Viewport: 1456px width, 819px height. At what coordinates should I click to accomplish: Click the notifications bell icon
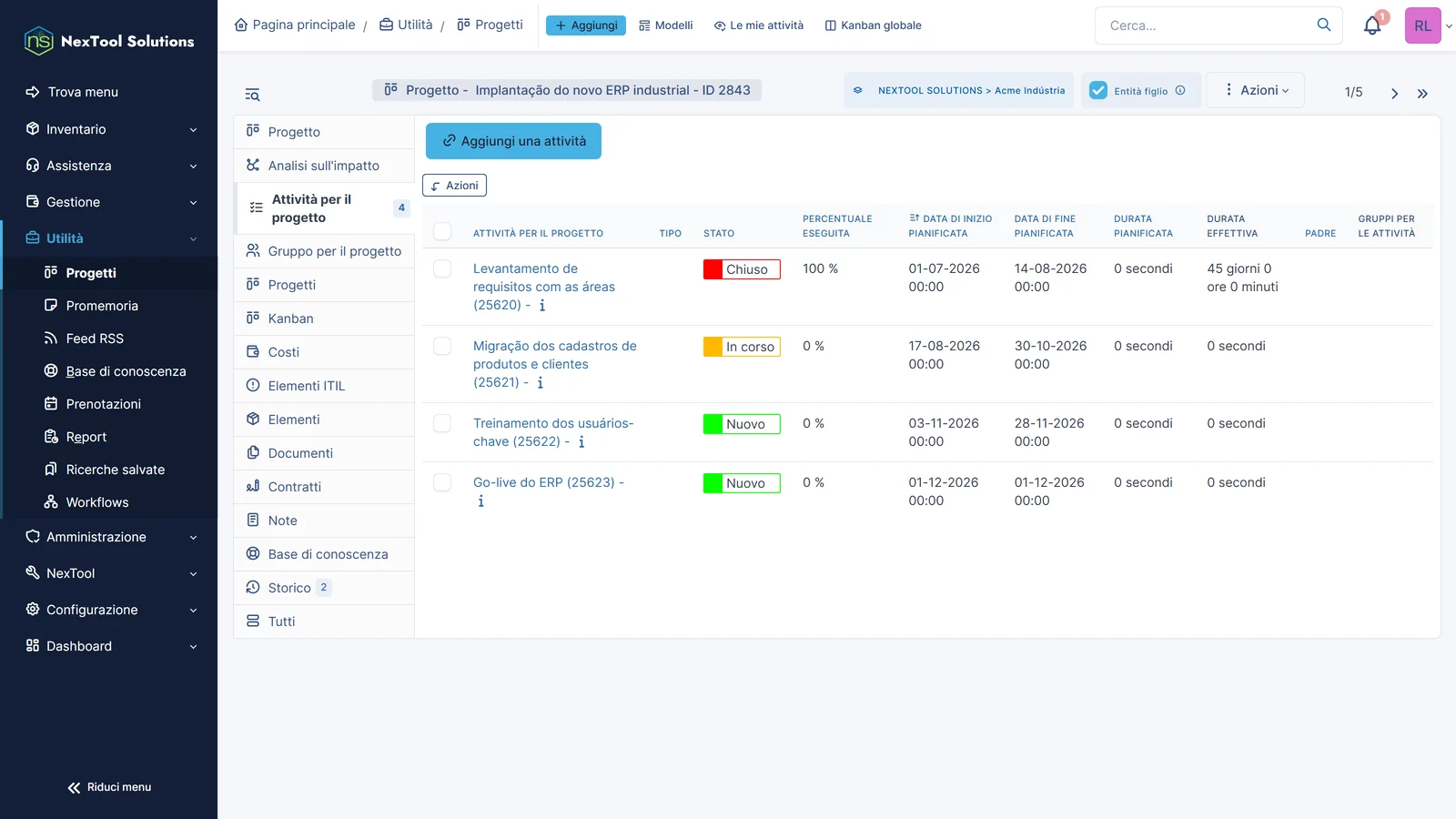1372,25
